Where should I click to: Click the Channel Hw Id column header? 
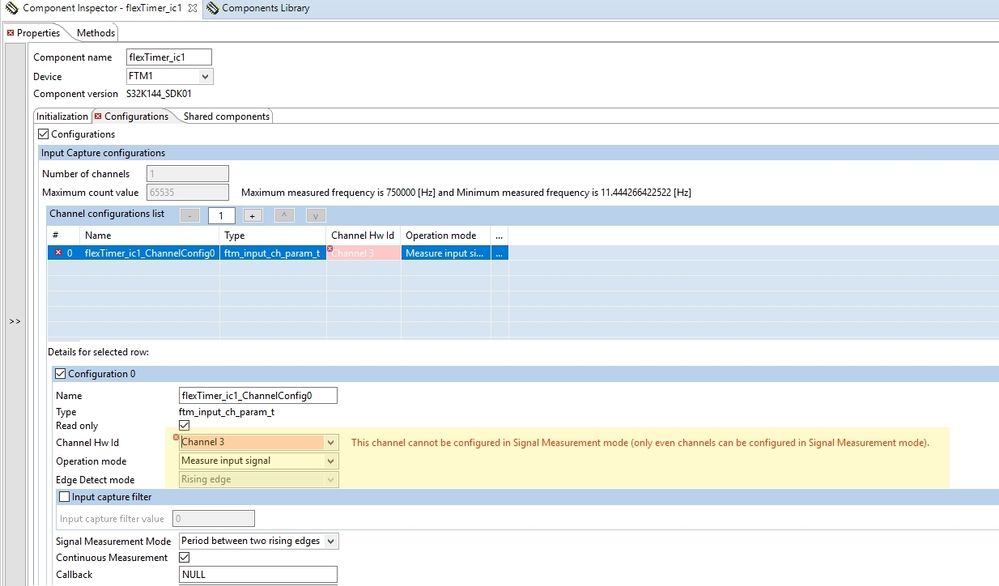tap(363, 235)
